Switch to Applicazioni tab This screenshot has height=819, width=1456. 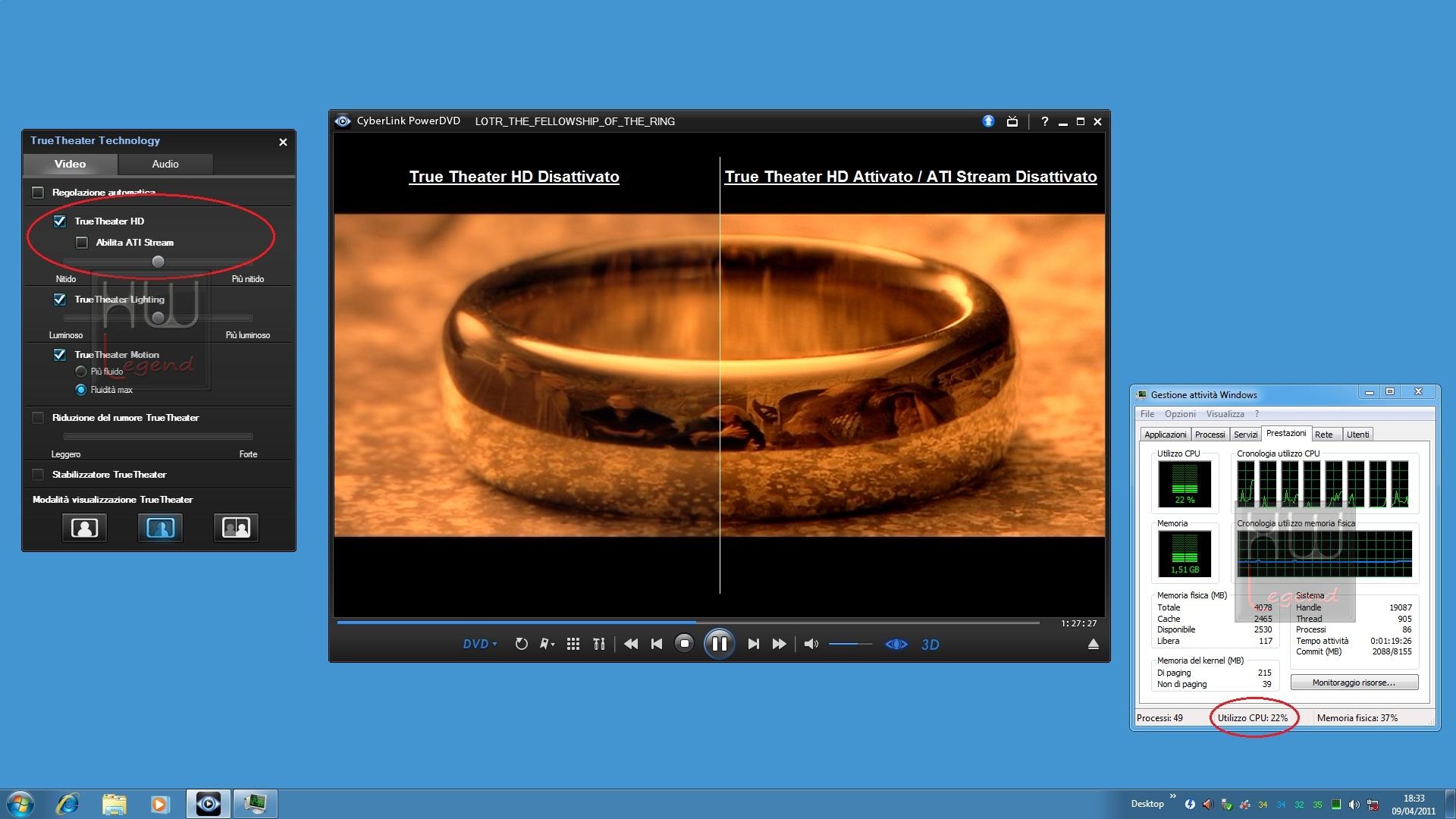point(1165,435)
